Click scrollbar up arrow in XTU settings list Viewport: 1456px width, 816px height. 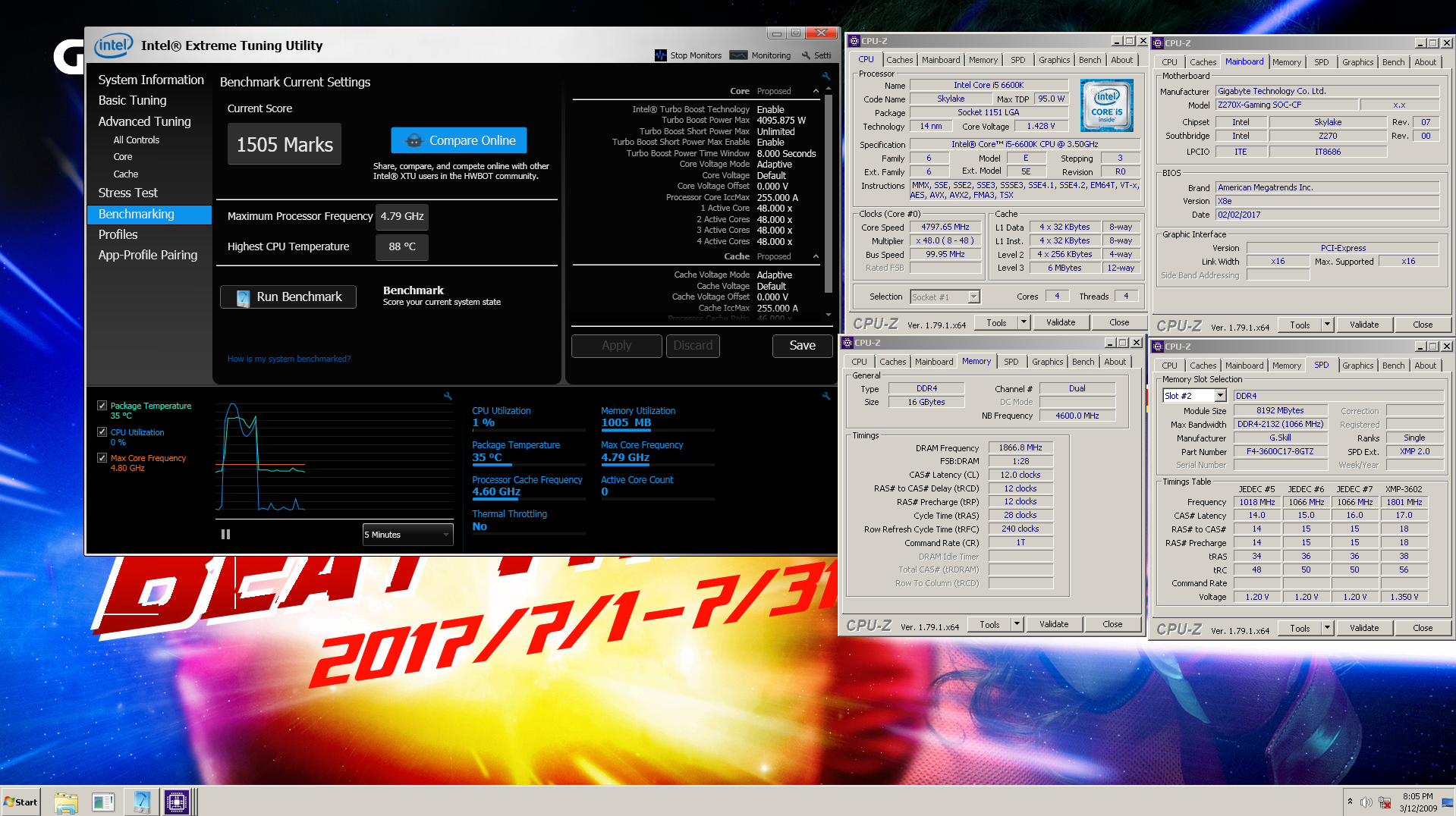(829, 89)
